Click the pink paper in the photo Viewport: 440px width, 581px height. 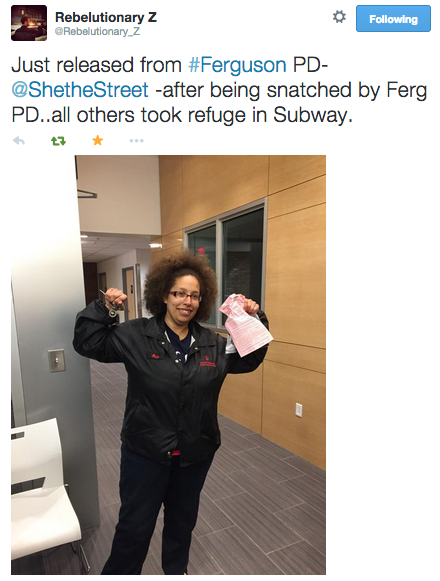[245, 325]
